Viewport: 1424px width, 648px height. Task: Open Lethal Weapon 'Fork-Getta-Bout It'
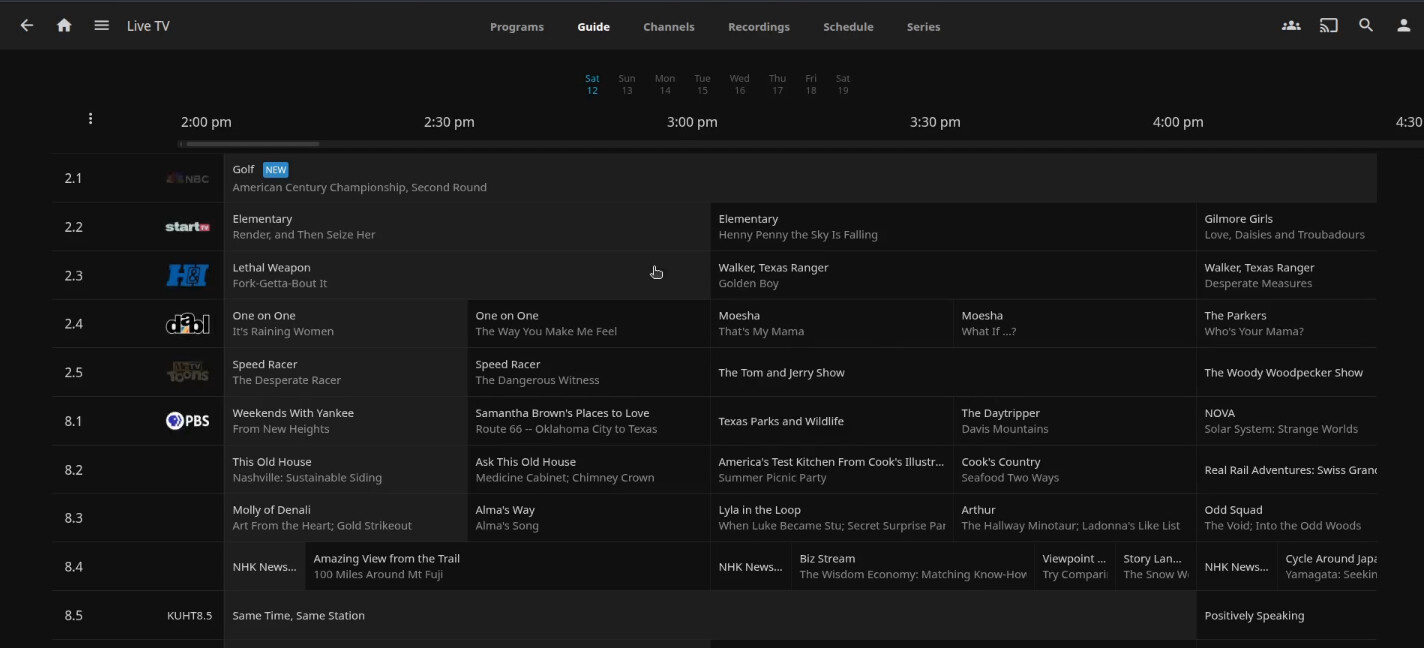[x=467, y=275]
